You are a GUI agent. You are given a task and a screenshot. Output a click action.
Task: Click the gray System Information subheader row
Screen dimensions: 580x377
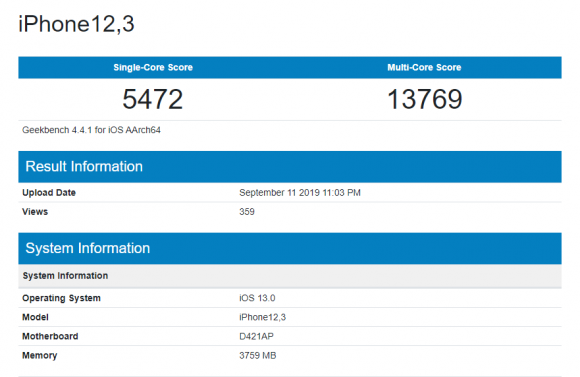tap(290, 276)
